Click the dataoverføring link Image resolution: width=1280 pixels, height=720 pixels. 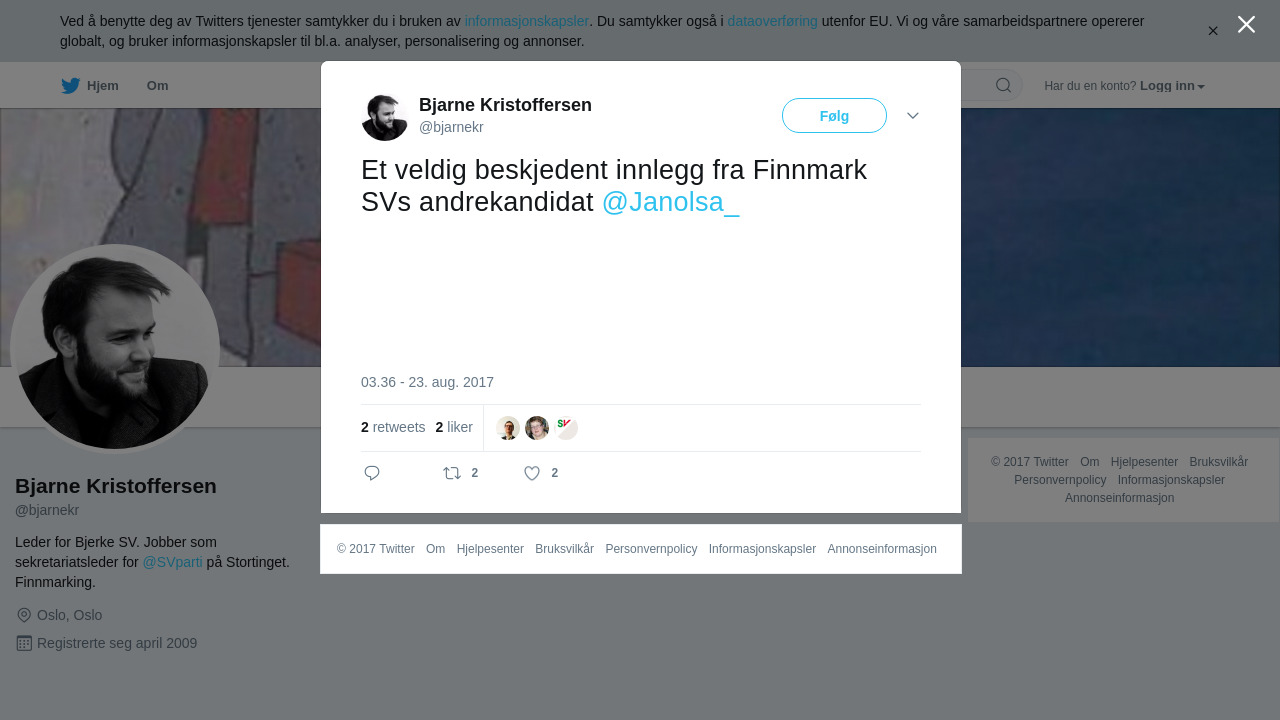click(x=773, y=21)
